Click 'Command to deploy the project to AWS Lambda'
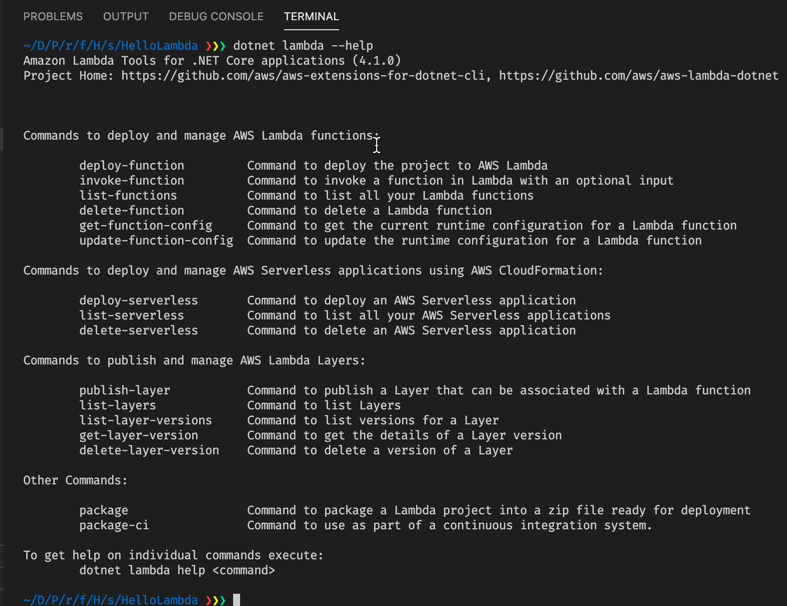The image size is (787, 606). 397,166
